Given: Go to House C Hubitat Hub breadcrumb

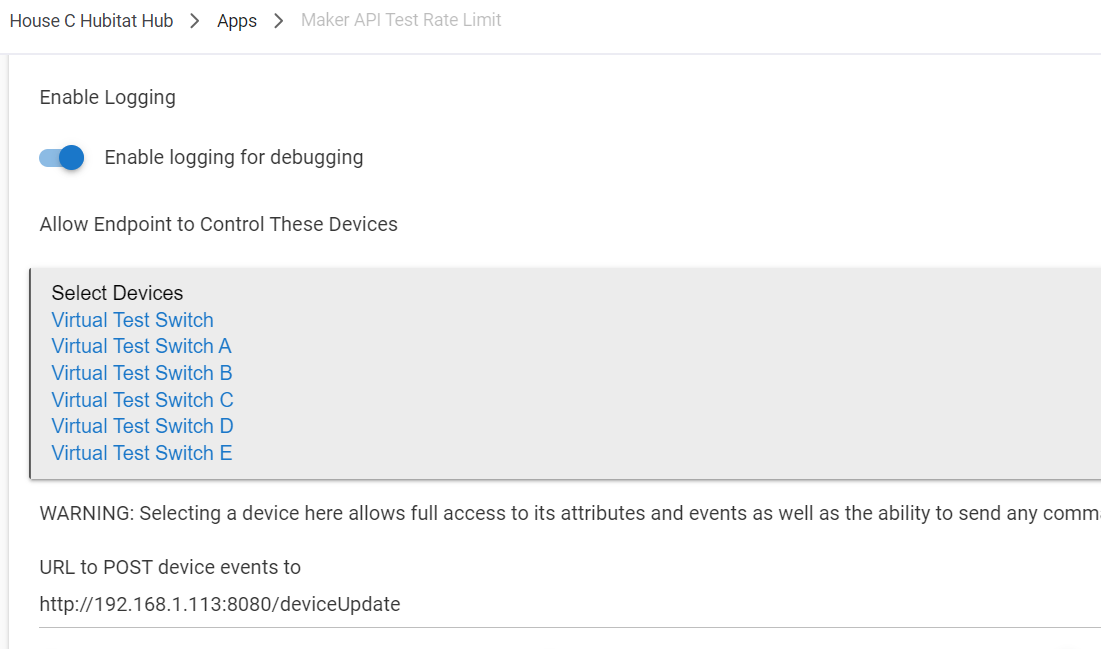Looking at the screenshot, I should 91,21.
